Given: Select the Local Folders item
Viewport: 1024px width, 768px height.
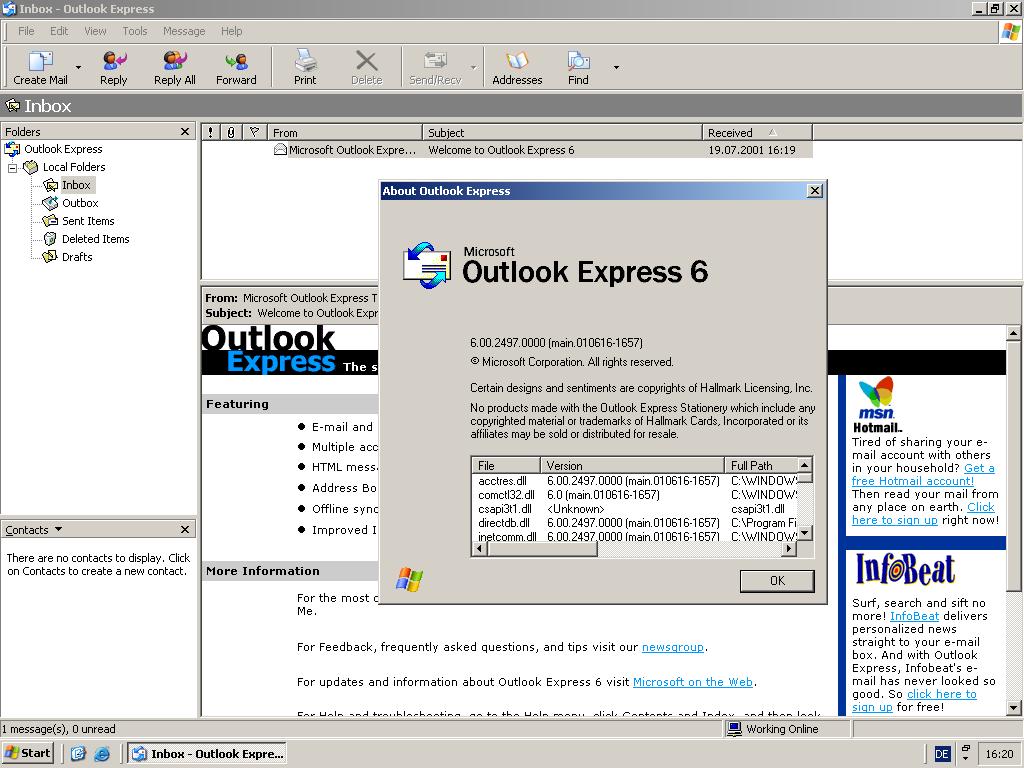Looking at the screenshot, I should tap(74, 167).
